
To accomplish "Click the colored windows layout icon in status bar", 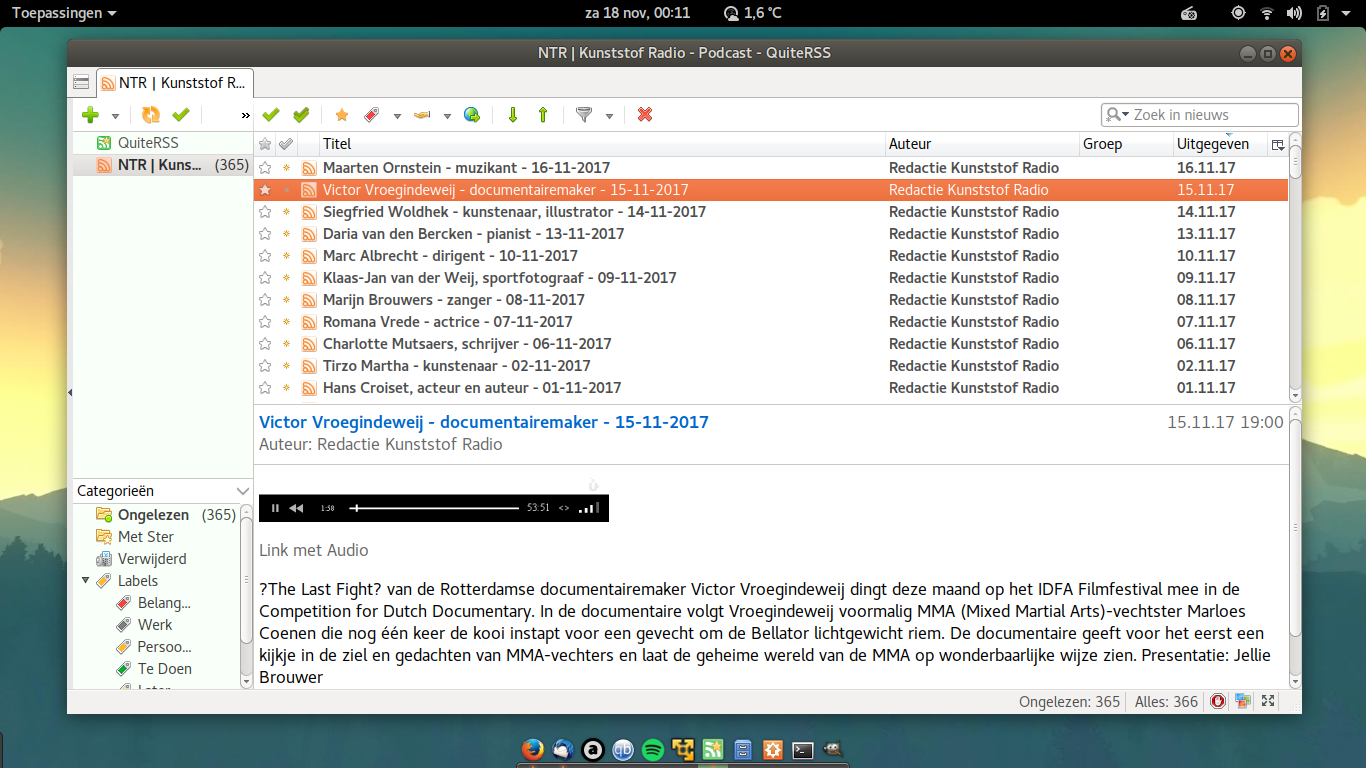I will pyautogui.click(x=1243, y=701).
